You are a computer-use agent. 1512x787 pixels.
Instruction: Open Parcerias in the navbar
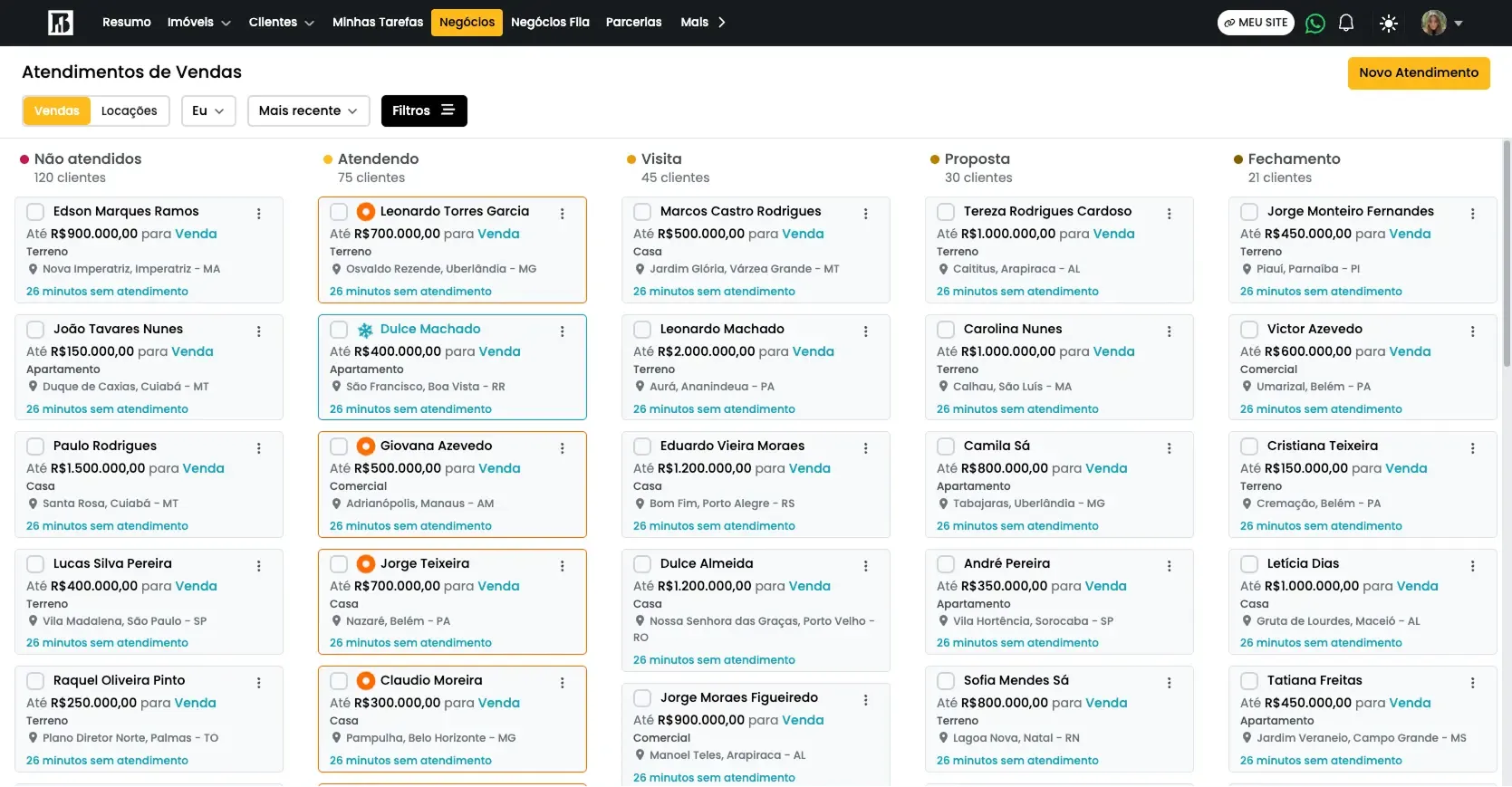click(633, 23)
